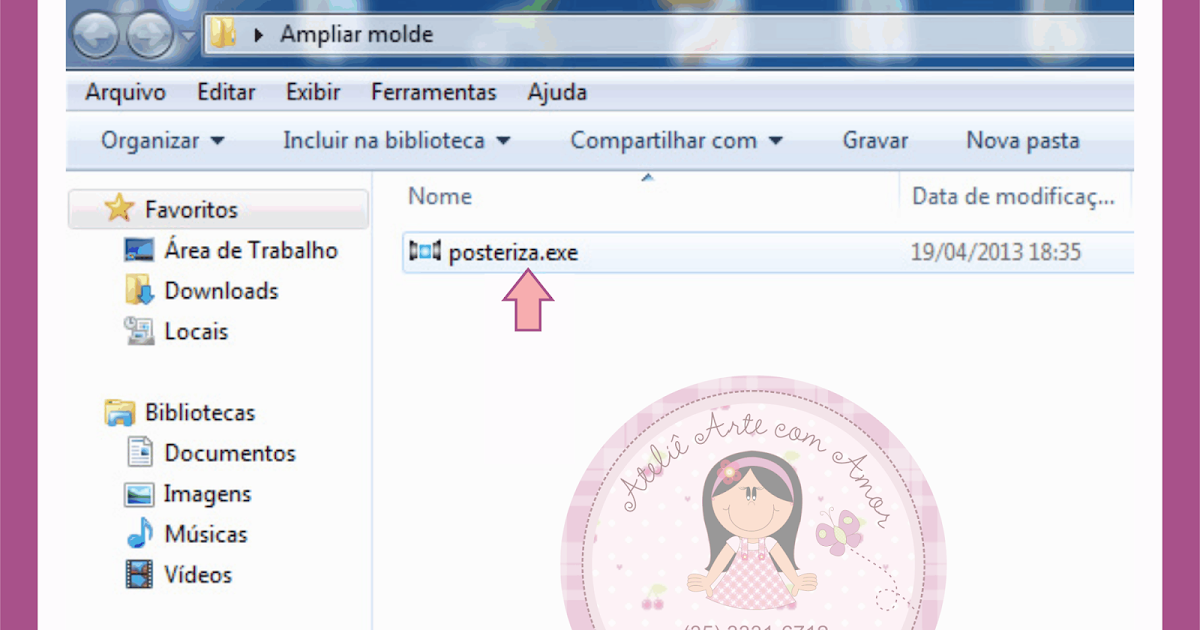The image size is (1200, 630).
Task: Click the date 19/04/2013 18:35
Action: tap(996, 253)
